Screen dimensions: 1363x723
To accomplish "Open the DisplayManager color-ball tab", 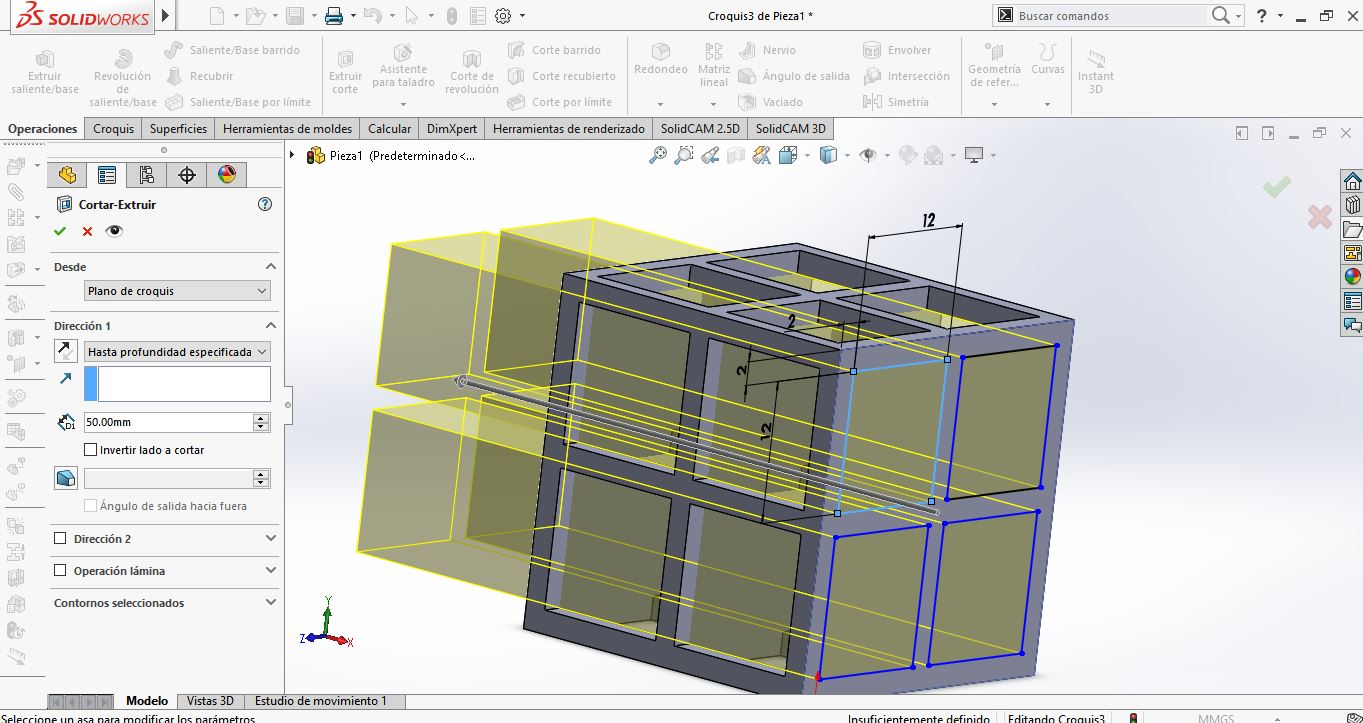I will [227, 175].
